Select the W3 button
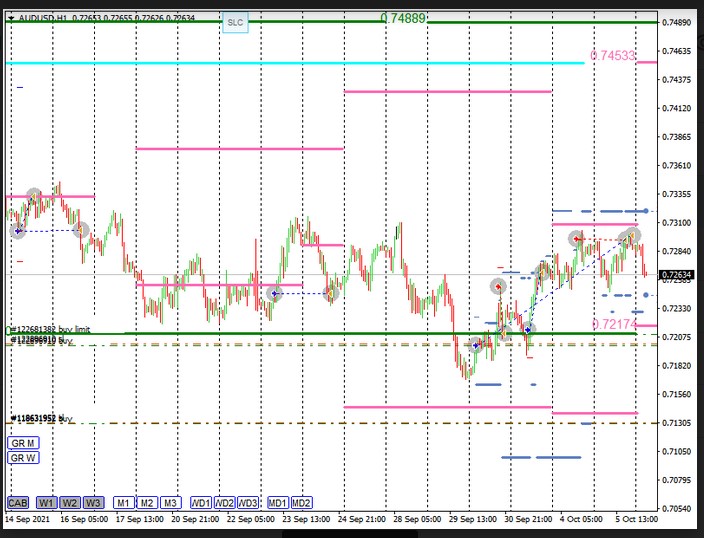This screenshot has width=704, height=538. pos(93,502)
